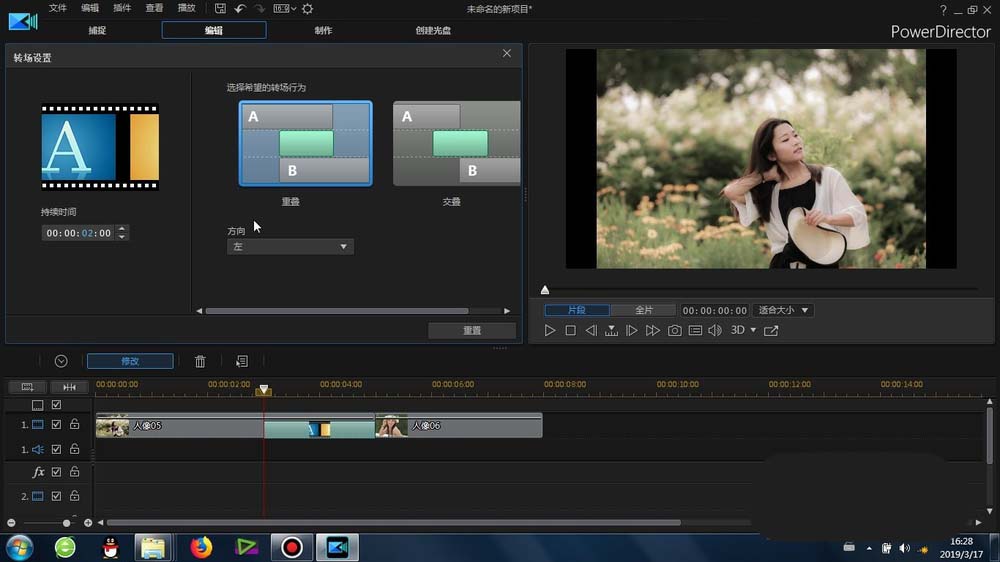This screenshot has height=562, width=1000.
Task: Decrease transition duration with down stepper
Action: click(x=122, y=237)
